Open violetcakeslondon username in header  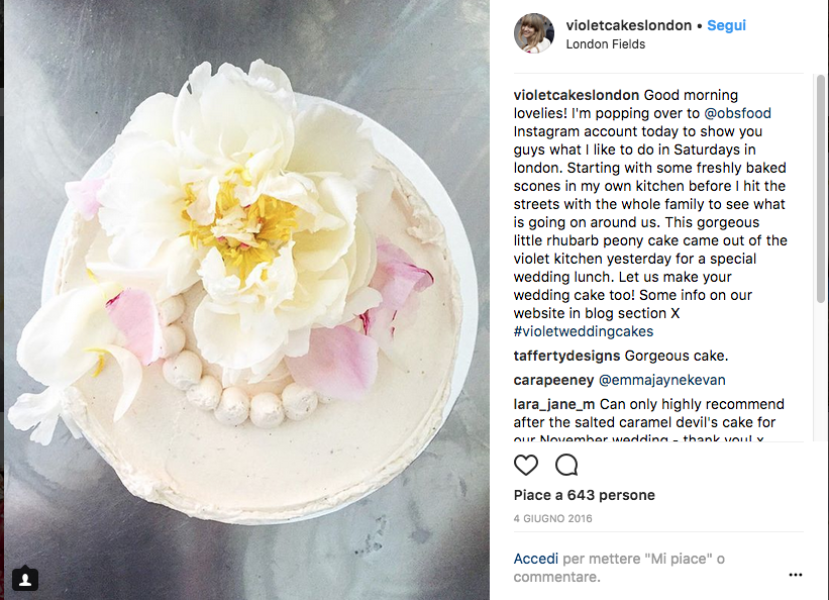pyautogui.click(x=629, y=25)
